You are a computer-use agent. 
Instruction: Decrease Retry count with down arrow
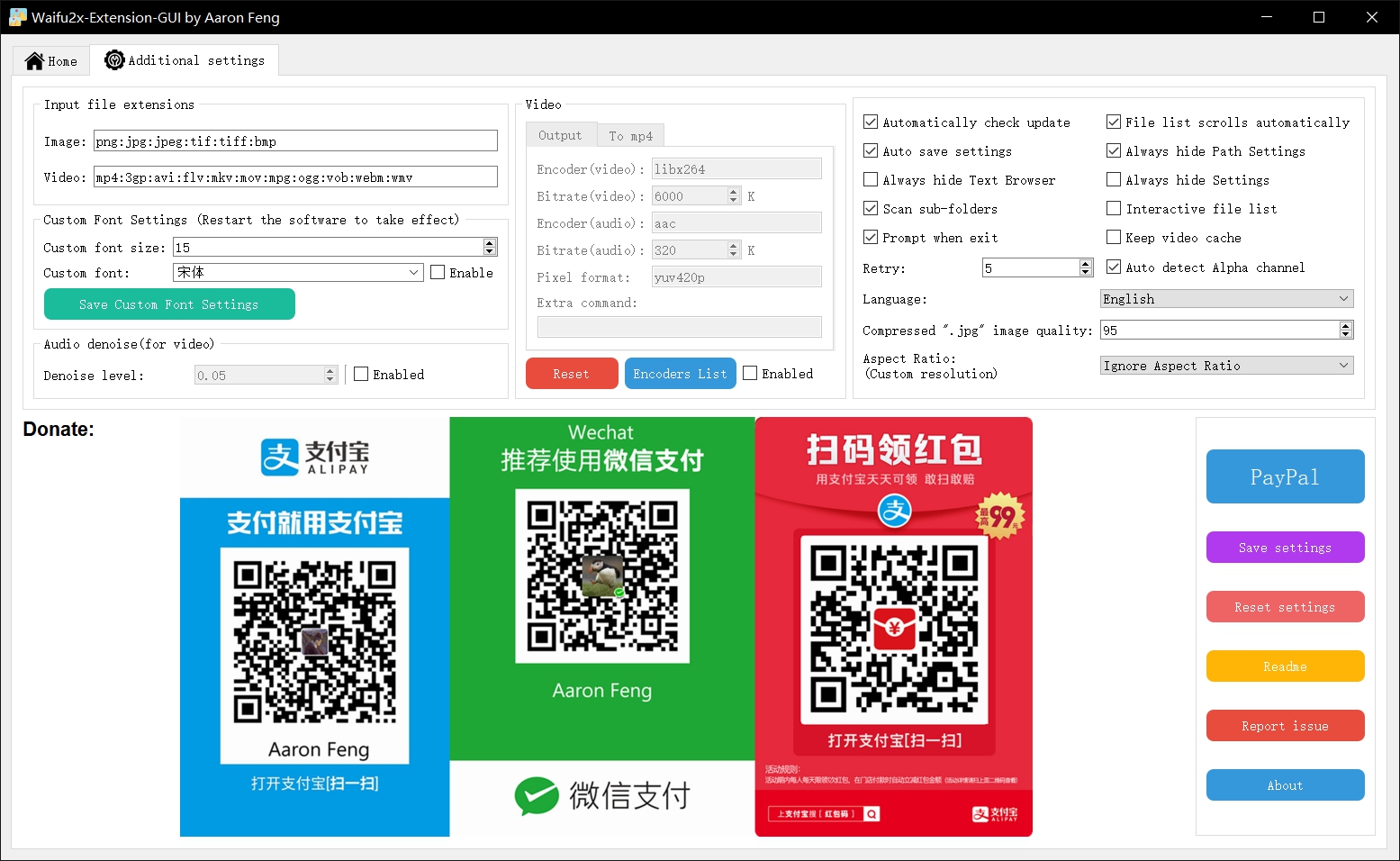pos(1086,272)
